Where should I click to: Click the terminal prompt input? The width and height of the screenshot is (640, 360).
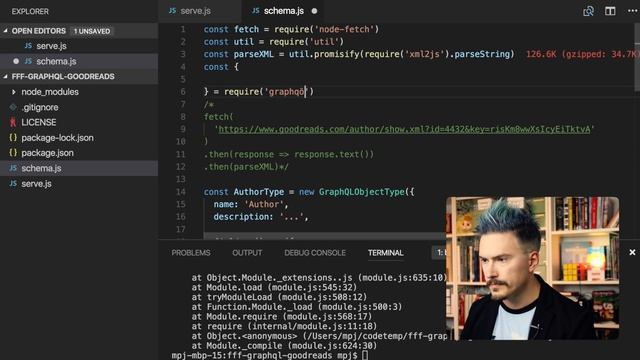(x=365, y=355)
